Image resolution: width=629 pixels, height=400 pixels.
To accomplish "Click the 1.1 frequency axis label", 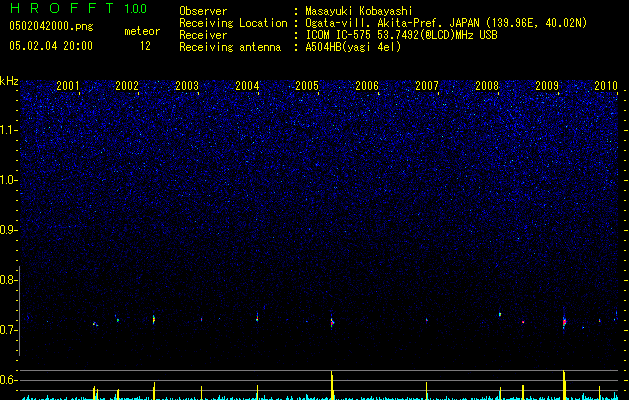I will pos(9,130).
